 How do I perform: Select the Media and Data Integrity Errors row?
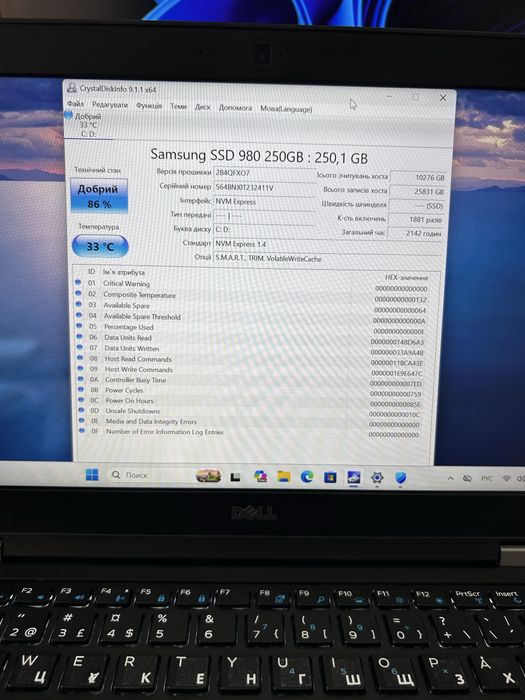(x=254, y=421)
